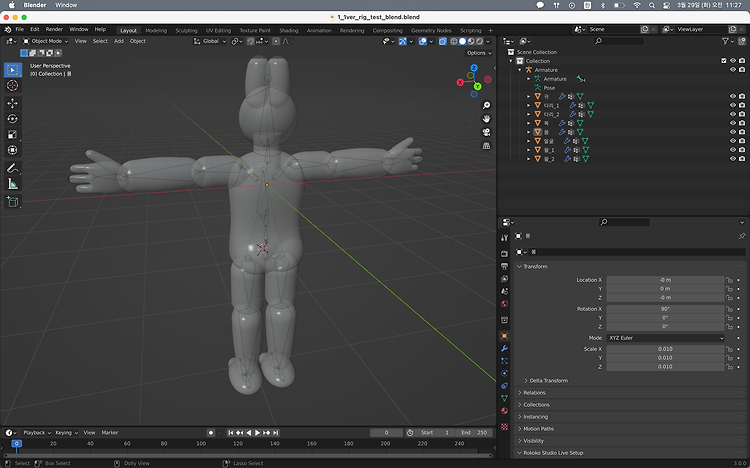Viewport: 750px width, 468px height.
Task: Click the viewport zoom magnifier icon
Action: tap(486, 105)
